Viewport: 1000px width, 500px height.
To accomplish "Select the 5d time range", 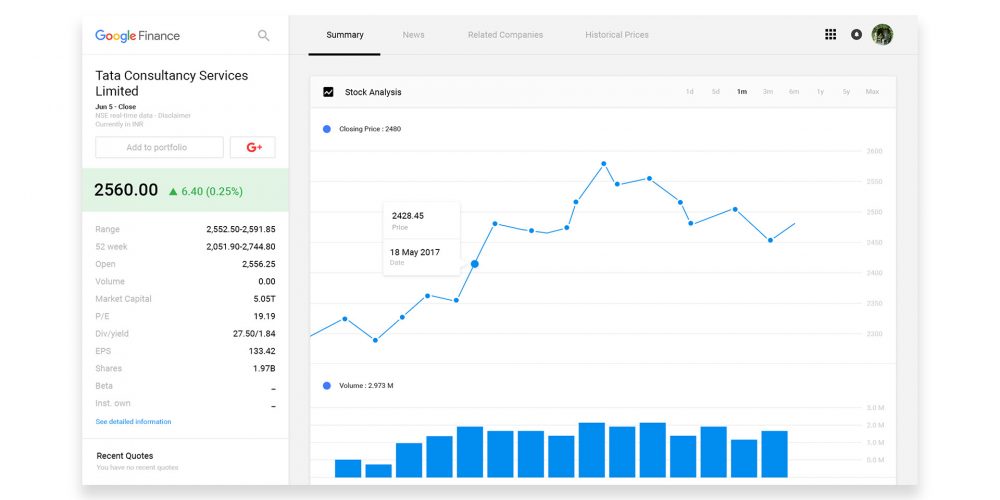I will tap(716, 92).
